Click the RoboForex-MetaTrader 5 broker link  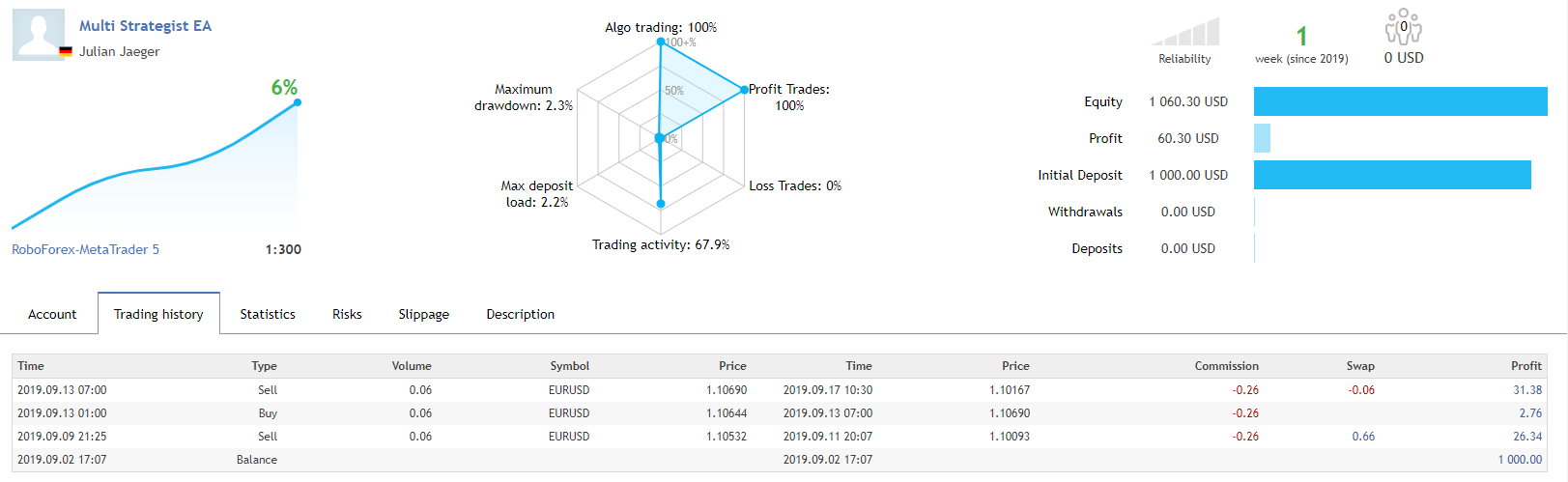tap(85, 249)
